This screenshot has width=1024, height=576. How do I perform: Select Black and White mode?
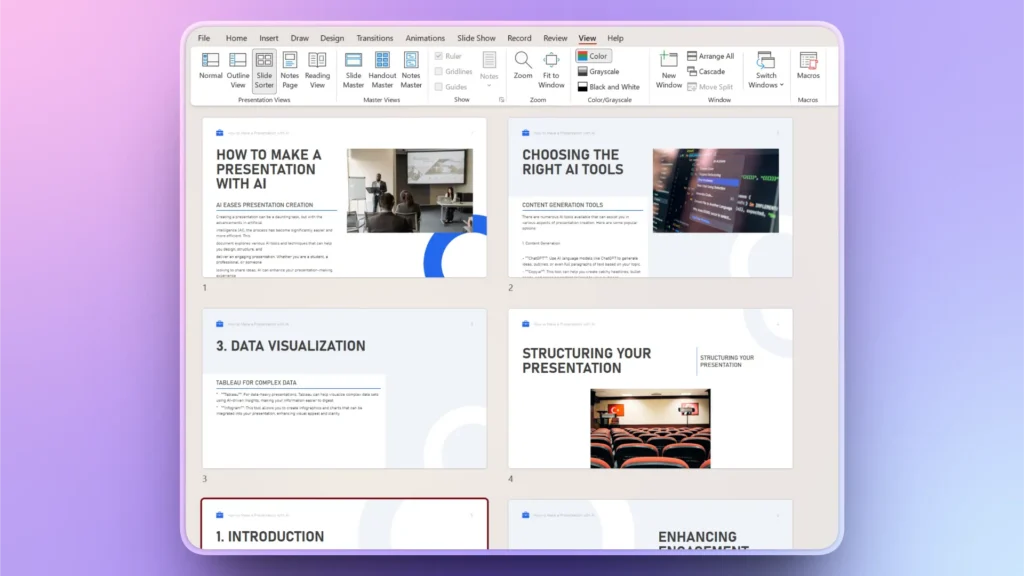(x=609, y=87)
